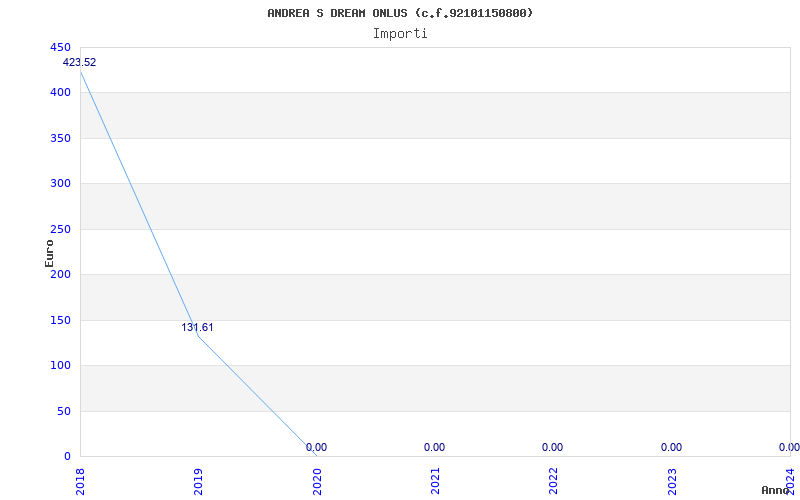Image resolution: width=800 pixels, height=500 pixels.
Task: Click the 0.00 label above 2021
Action: 434,447
